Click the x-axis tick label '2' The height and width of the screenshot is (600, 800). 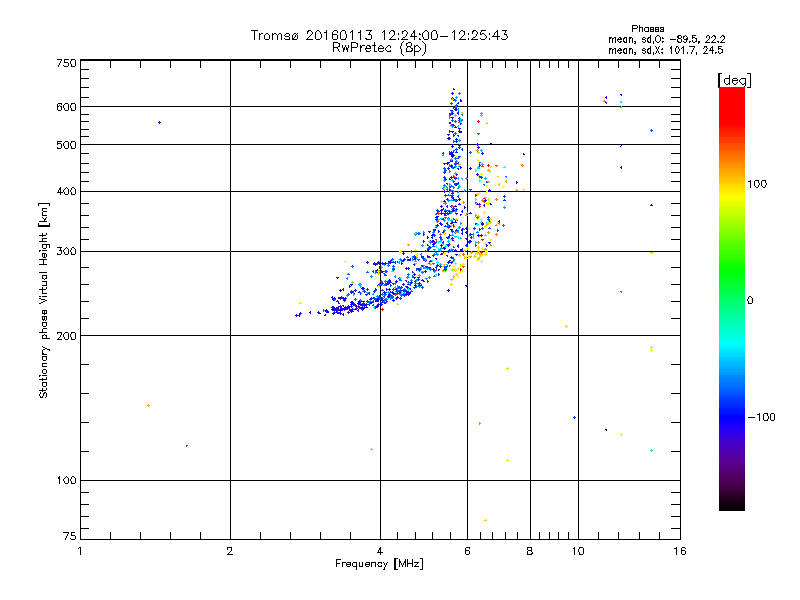click(x=230, y=551)
